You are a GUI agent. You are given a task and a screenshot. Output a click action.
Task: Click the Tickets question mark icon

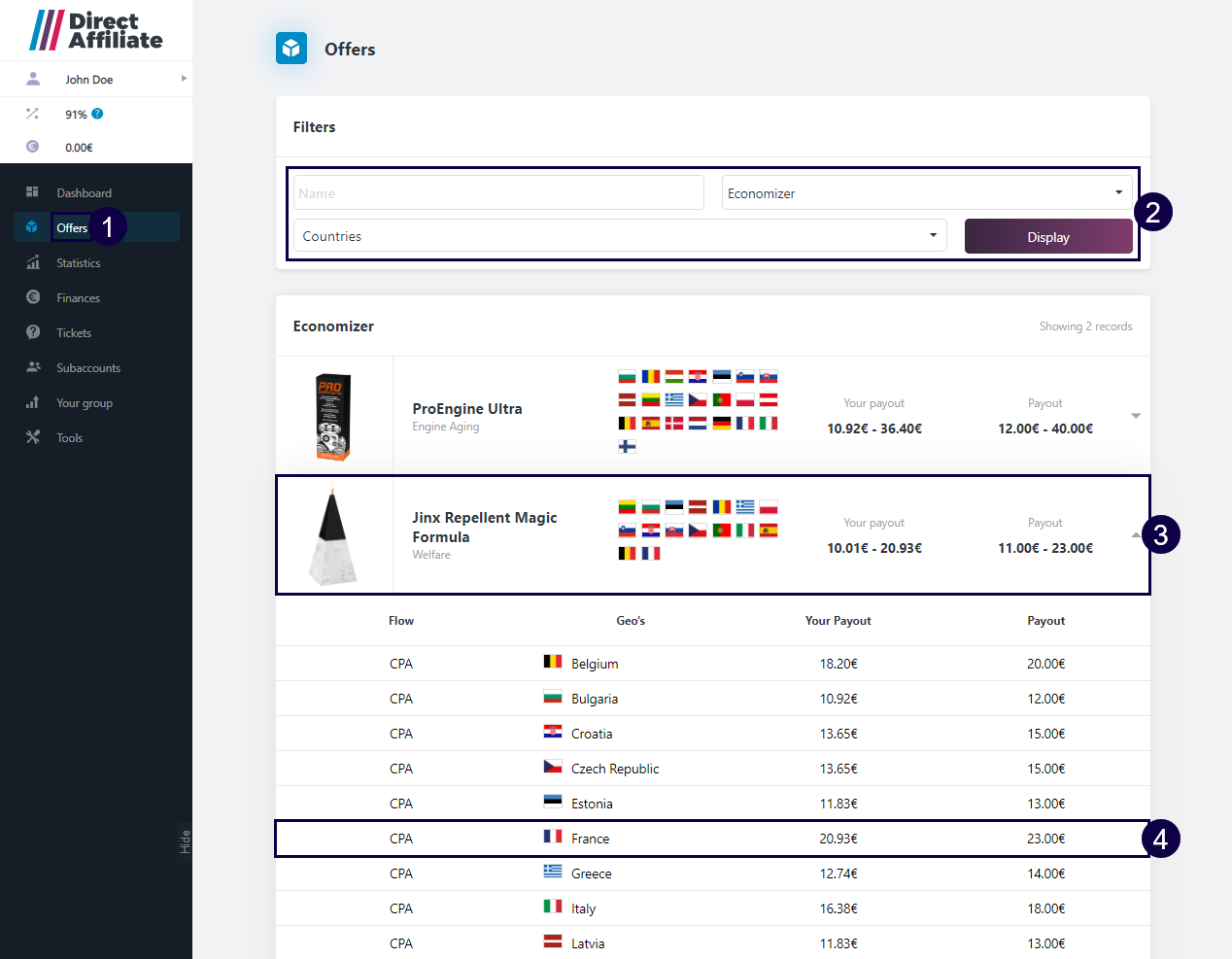[x=32, y=332]
